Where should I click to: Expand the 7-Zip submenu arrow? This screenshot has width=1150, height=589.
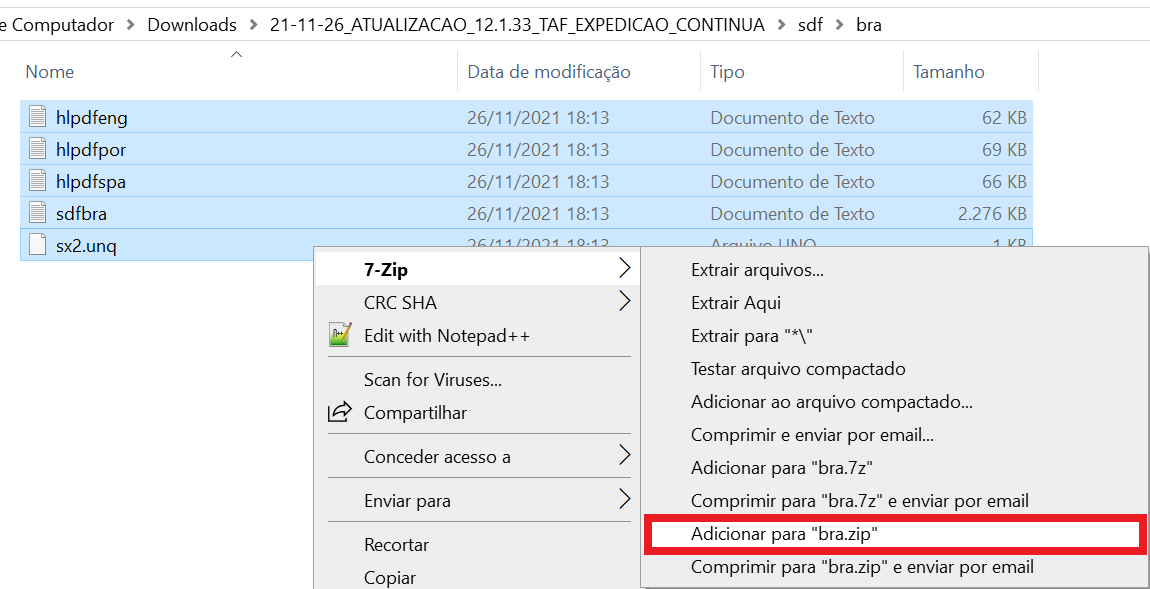click(624, 269)
